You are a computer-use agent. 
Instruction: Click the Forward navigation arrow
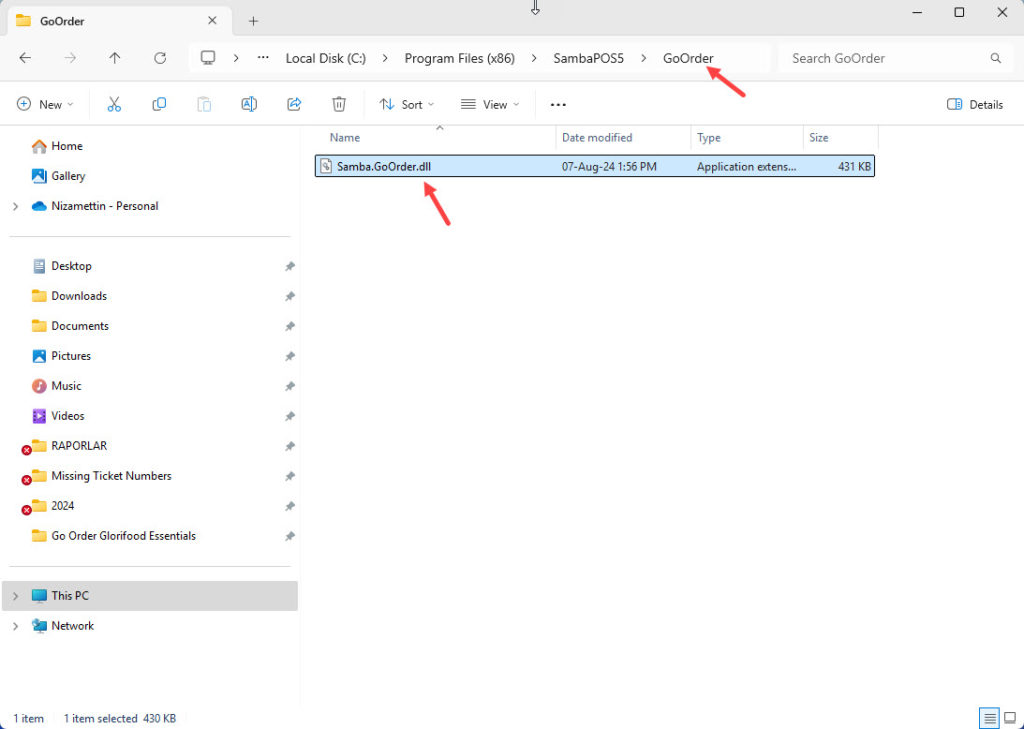[70, 58]
